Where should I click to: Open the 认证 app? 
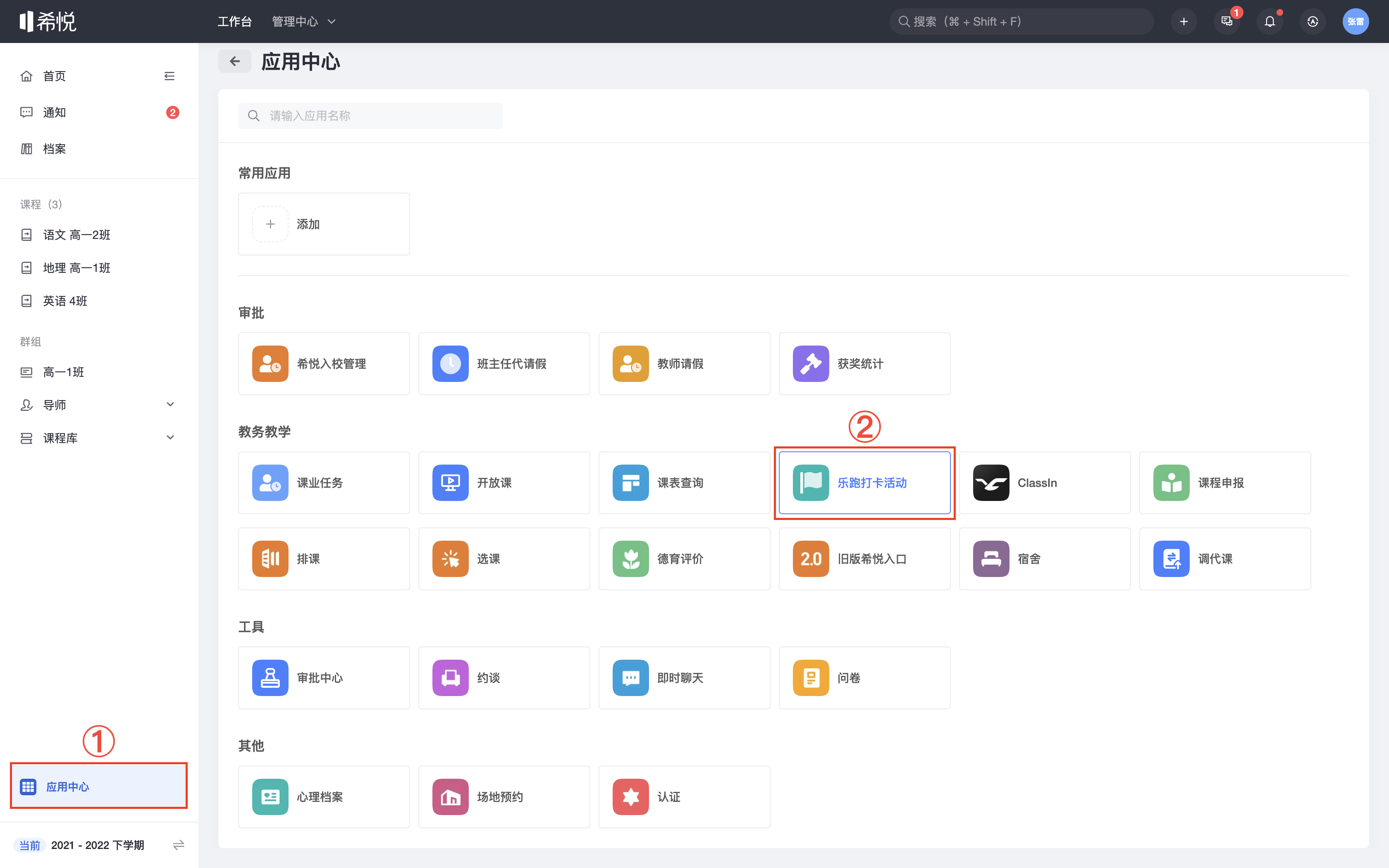point(684,796)
